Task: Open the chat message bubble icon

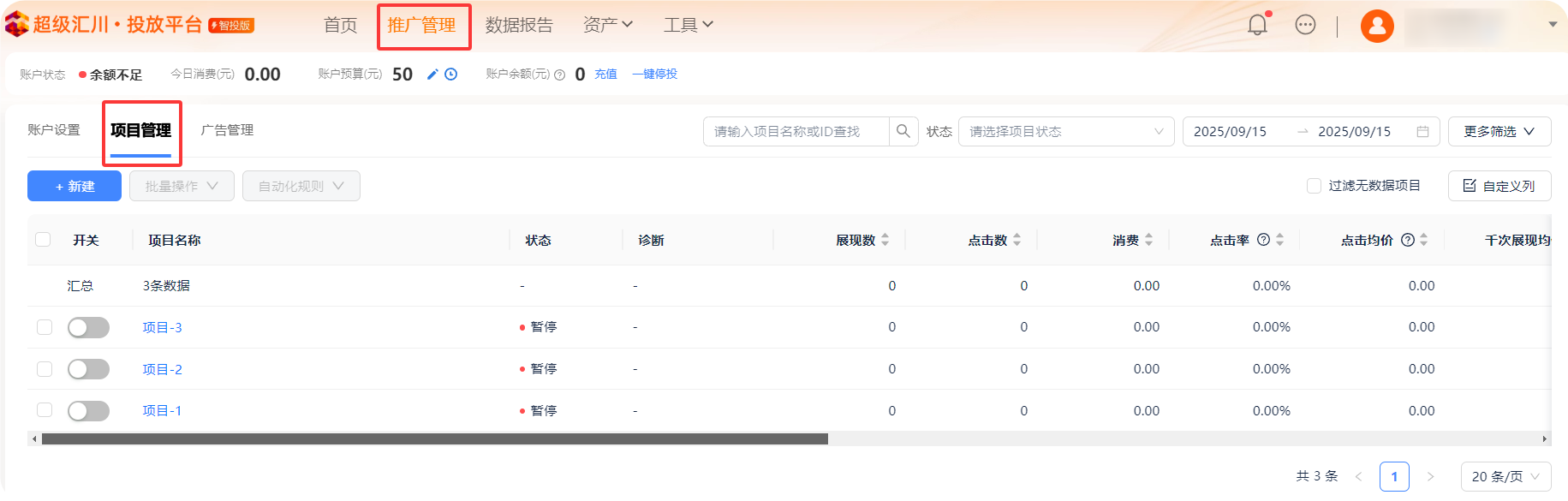Action: click(1305, 25)
